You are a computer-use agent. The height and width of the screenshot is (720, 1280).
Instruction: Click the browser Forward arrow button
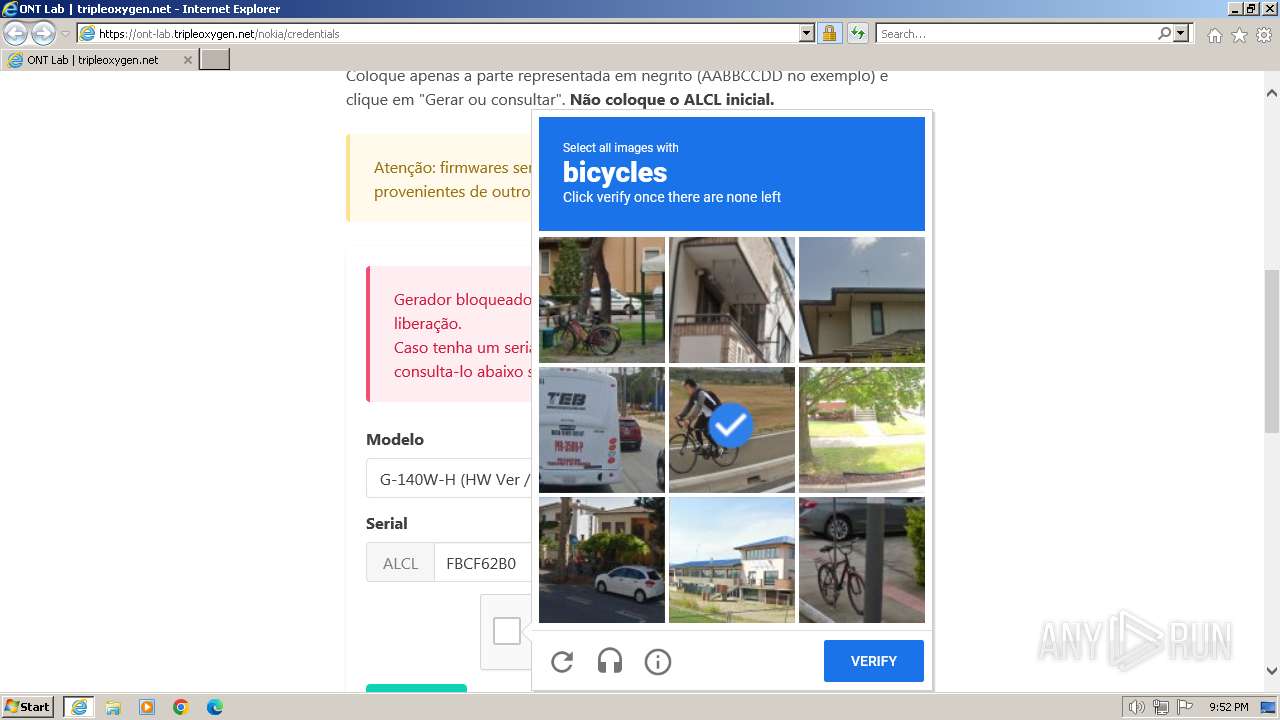(x=43, y=33)
